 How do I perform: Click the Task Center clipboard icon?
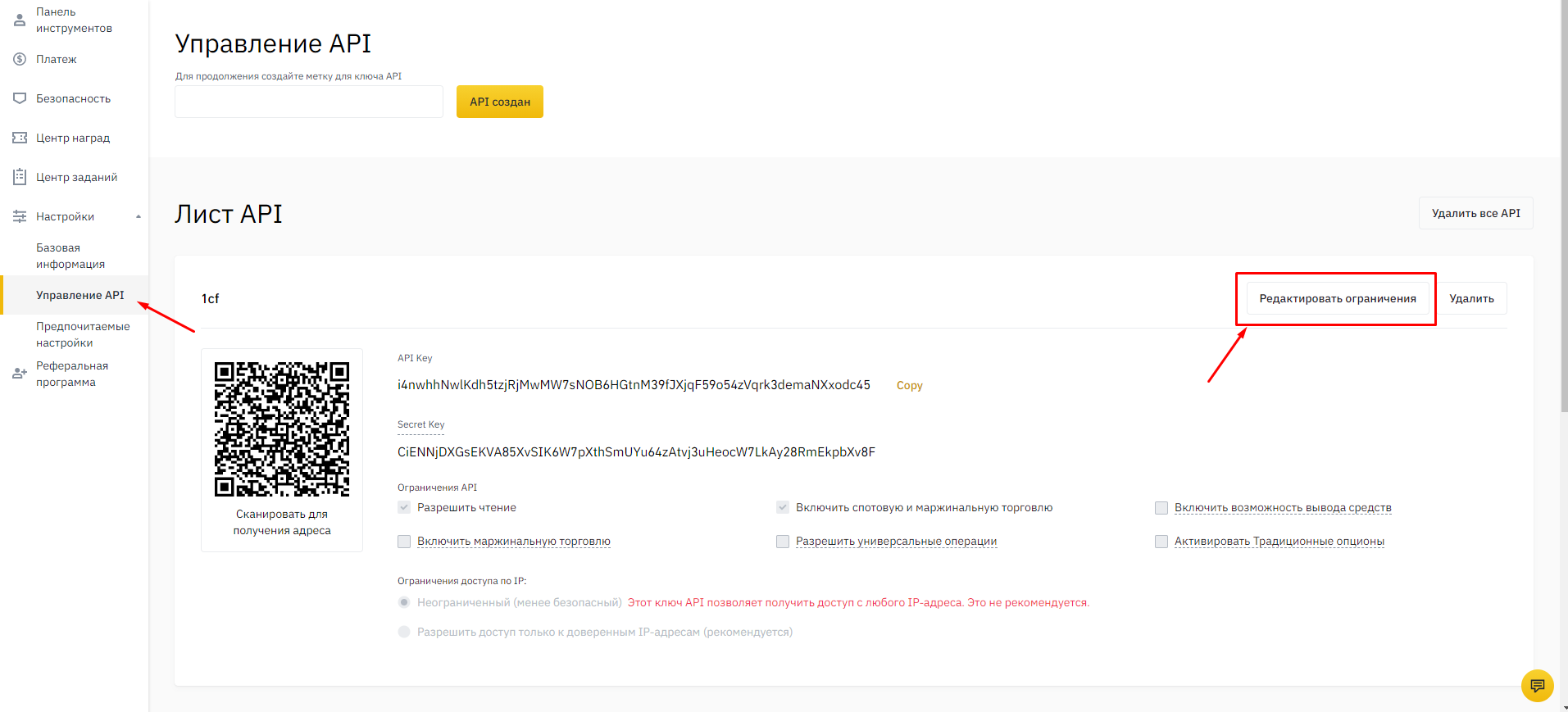click(20, 177)
